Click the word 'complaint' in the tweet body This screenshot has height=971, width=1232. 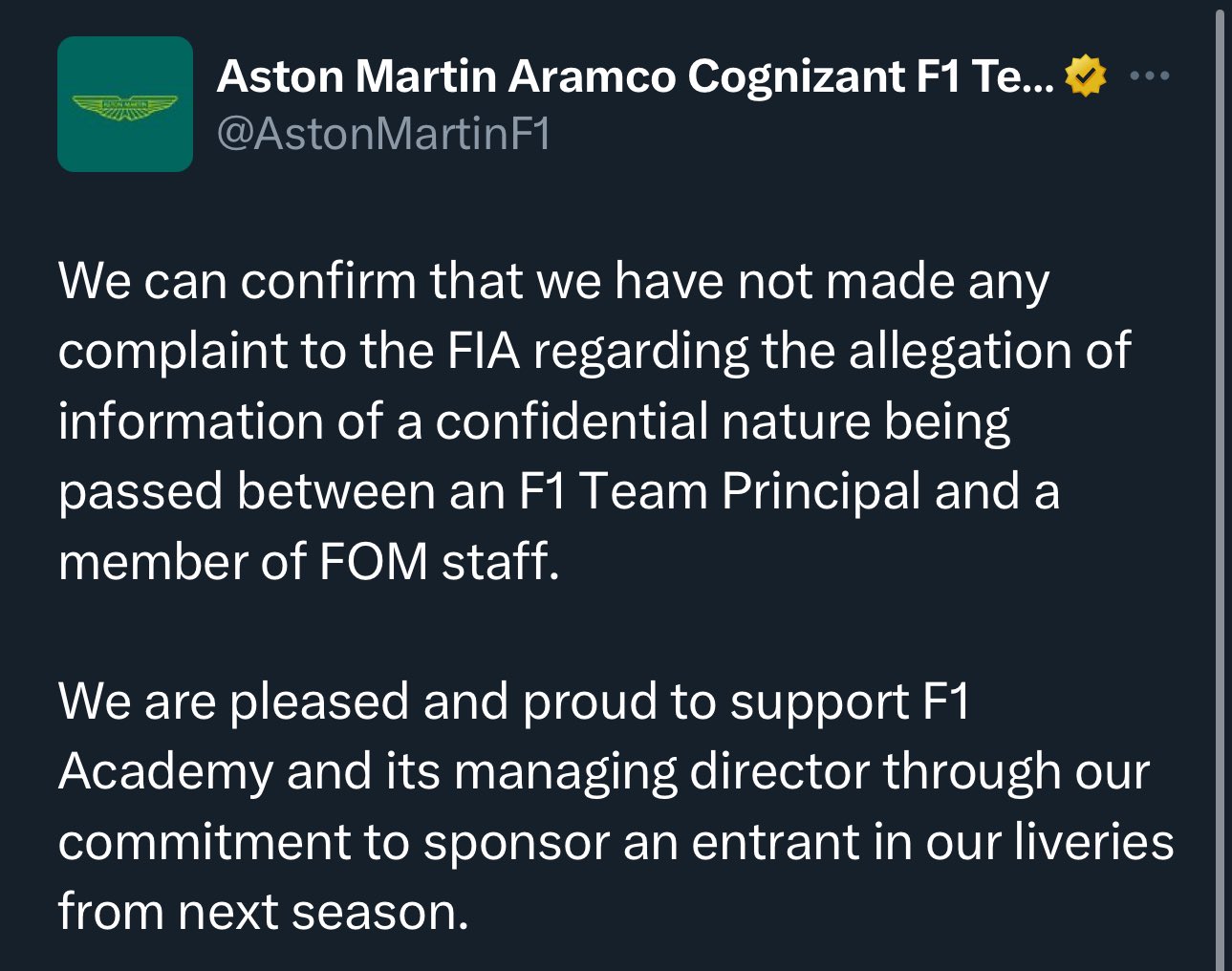tap(172, 352)
